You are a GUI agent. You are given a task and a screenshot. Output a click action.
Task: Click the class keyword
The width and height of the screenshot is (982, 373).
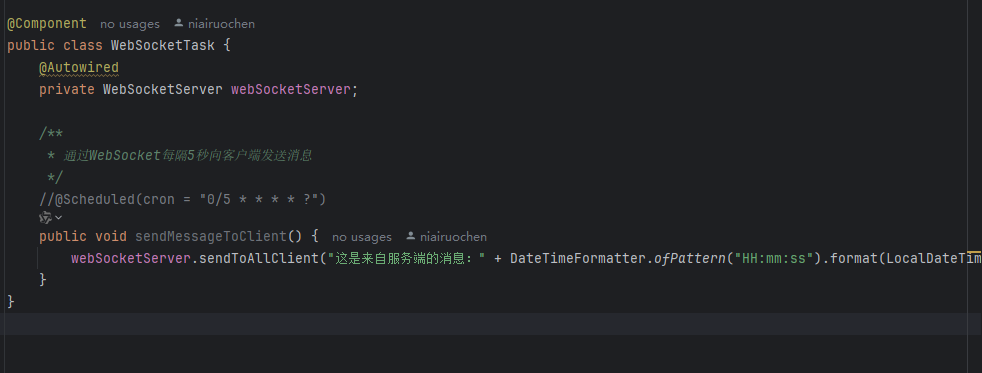(x=83, y=46)
